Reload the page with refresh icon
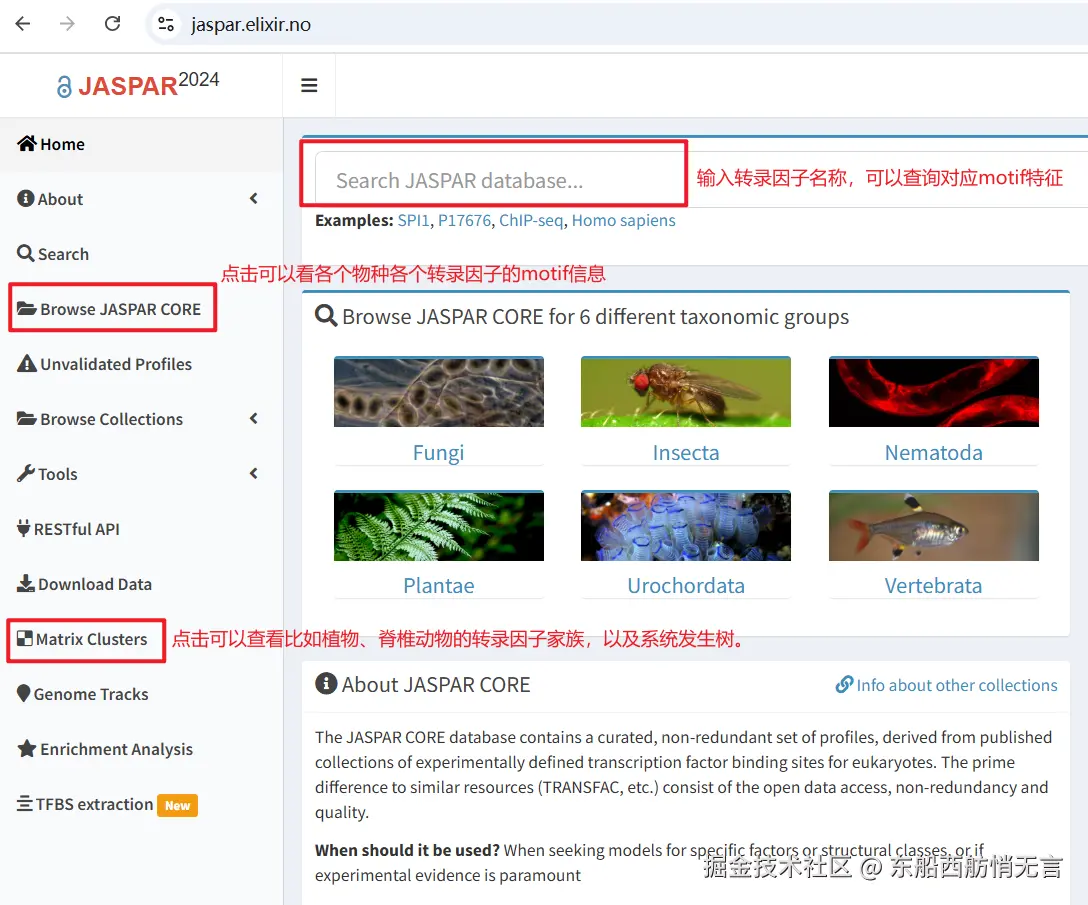Image resolution: width=1088 pixels, height=905 pixels. pos(112,24)
